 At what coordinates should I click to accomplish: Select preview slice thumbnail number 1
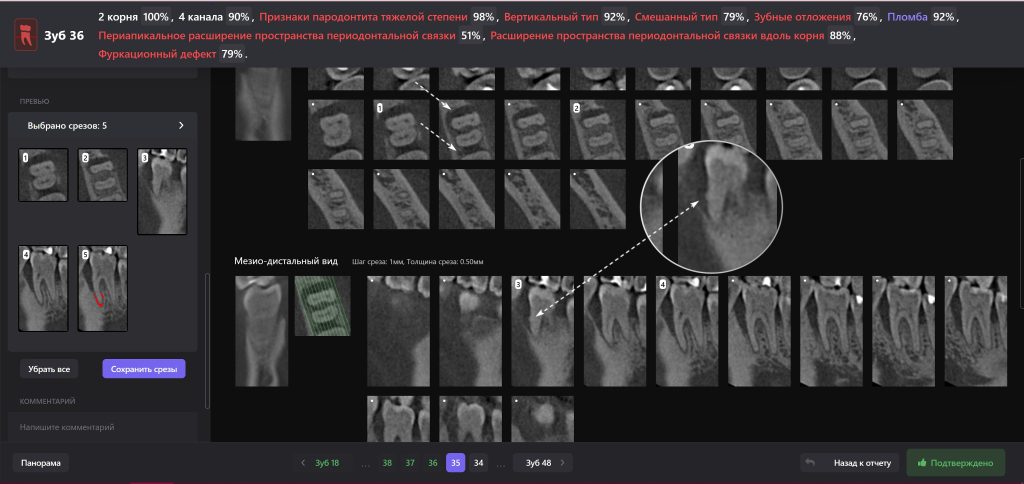43,175
